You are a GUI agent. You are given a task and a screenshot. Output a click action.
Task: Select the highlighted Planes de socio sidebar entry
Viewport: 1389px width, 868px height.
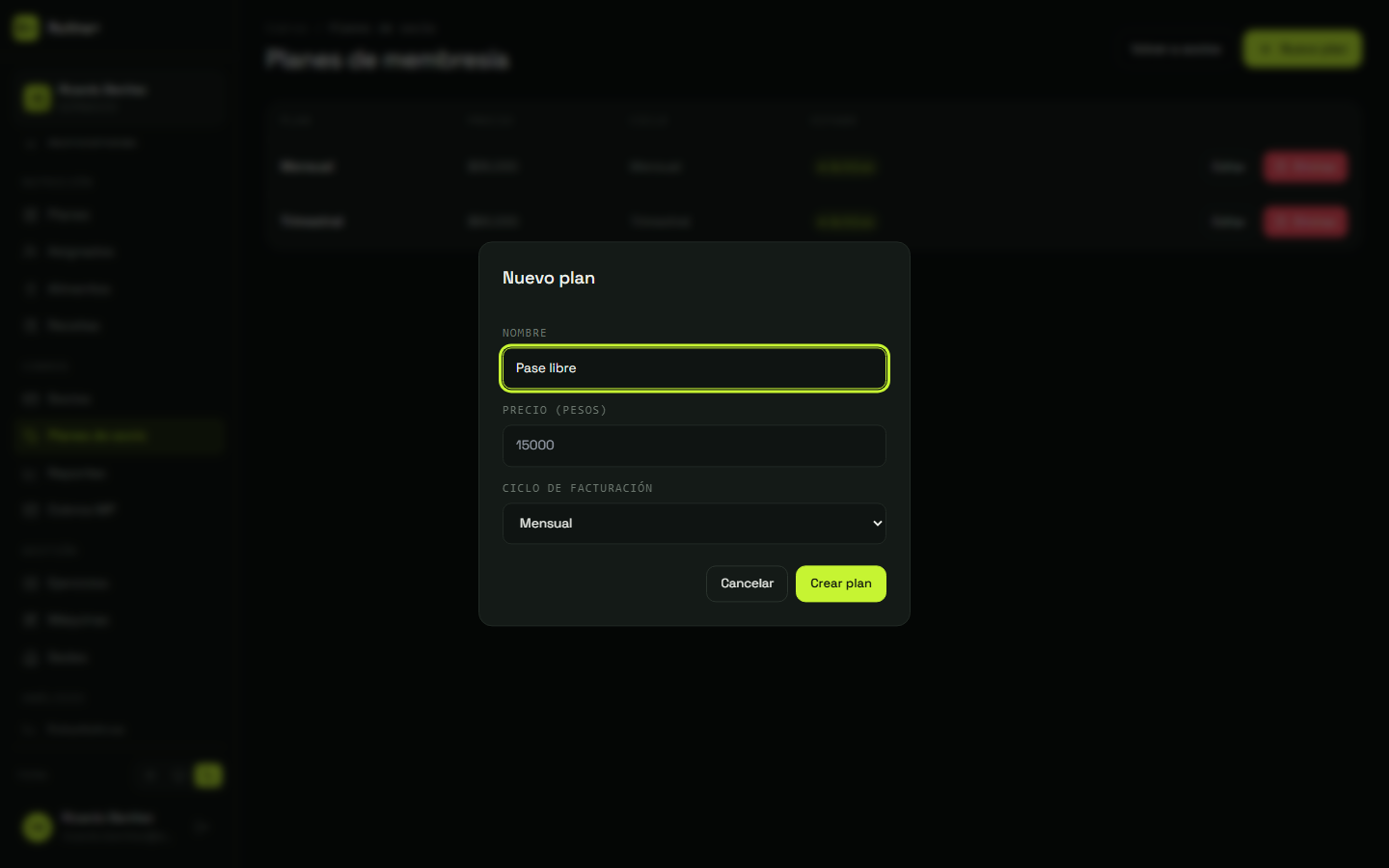click(121, 436)
